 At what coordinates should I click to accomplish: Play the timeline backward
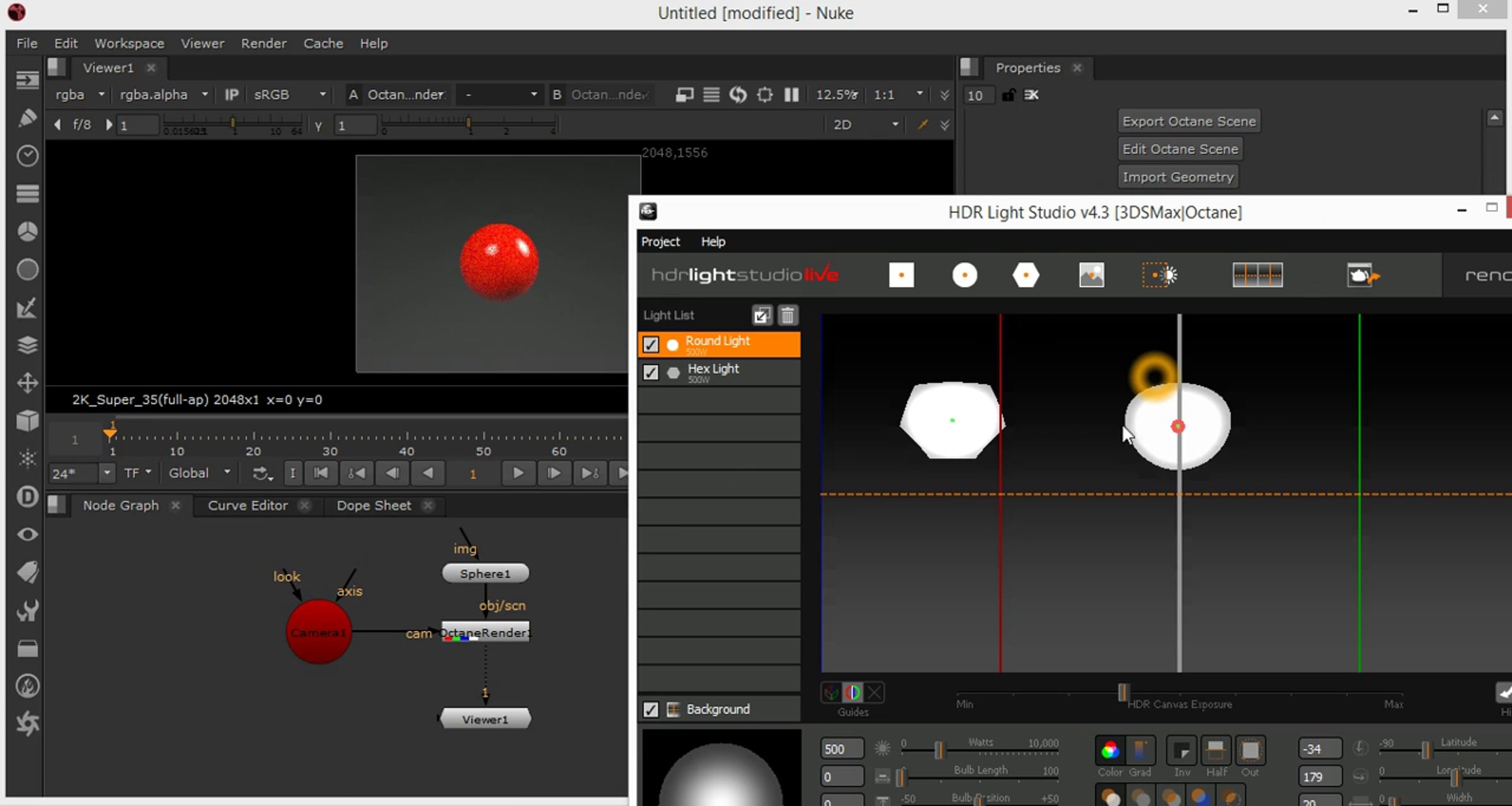(428, 473)
